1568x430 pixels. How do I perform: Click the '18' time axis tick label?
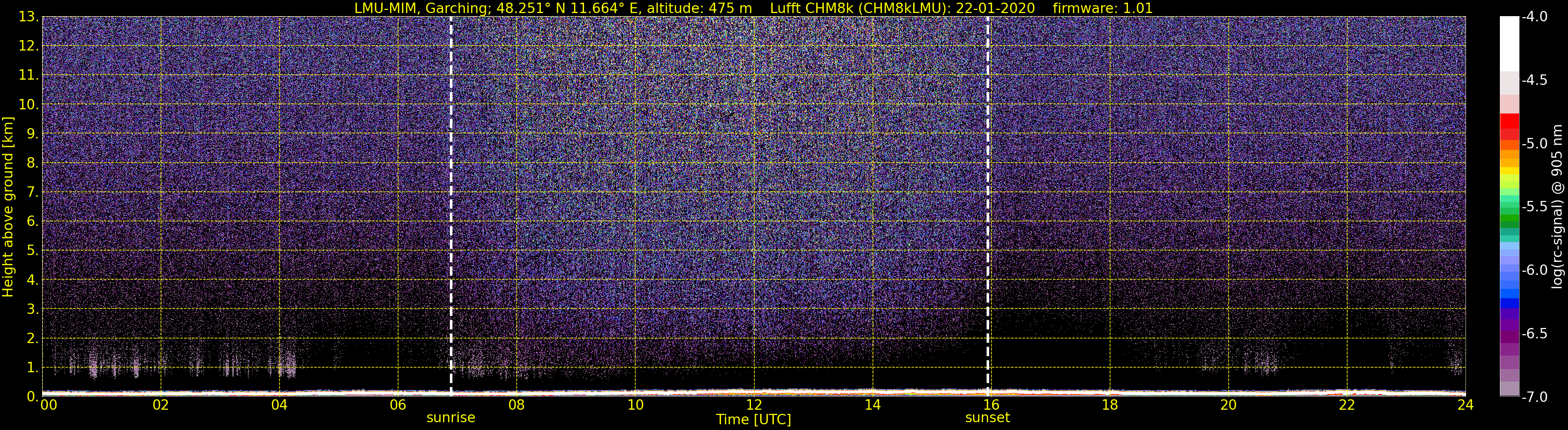(1110, 405)
